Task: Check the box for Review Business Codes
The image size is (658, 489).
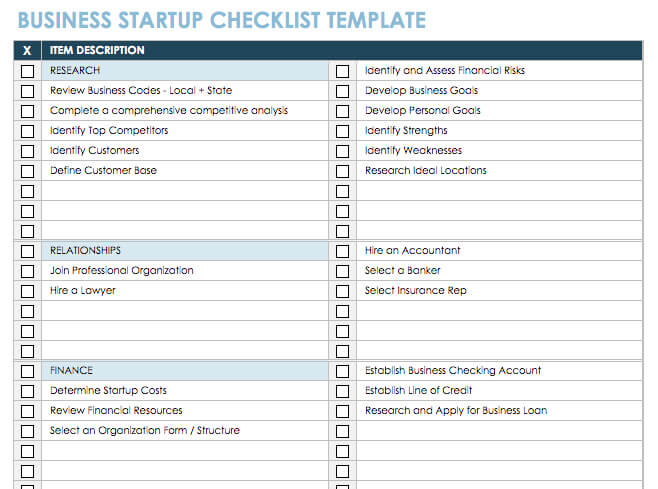Action: pos(27,91)
